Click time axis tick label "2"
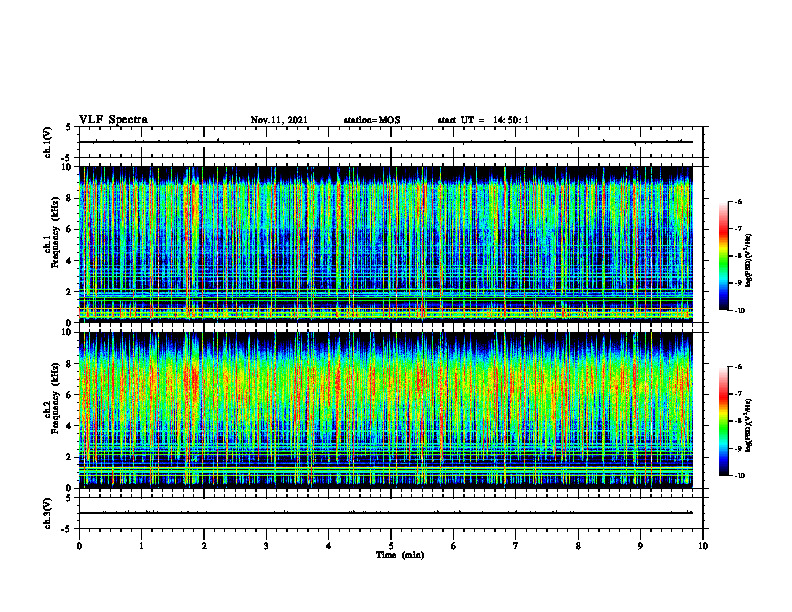 coord(204,546)
